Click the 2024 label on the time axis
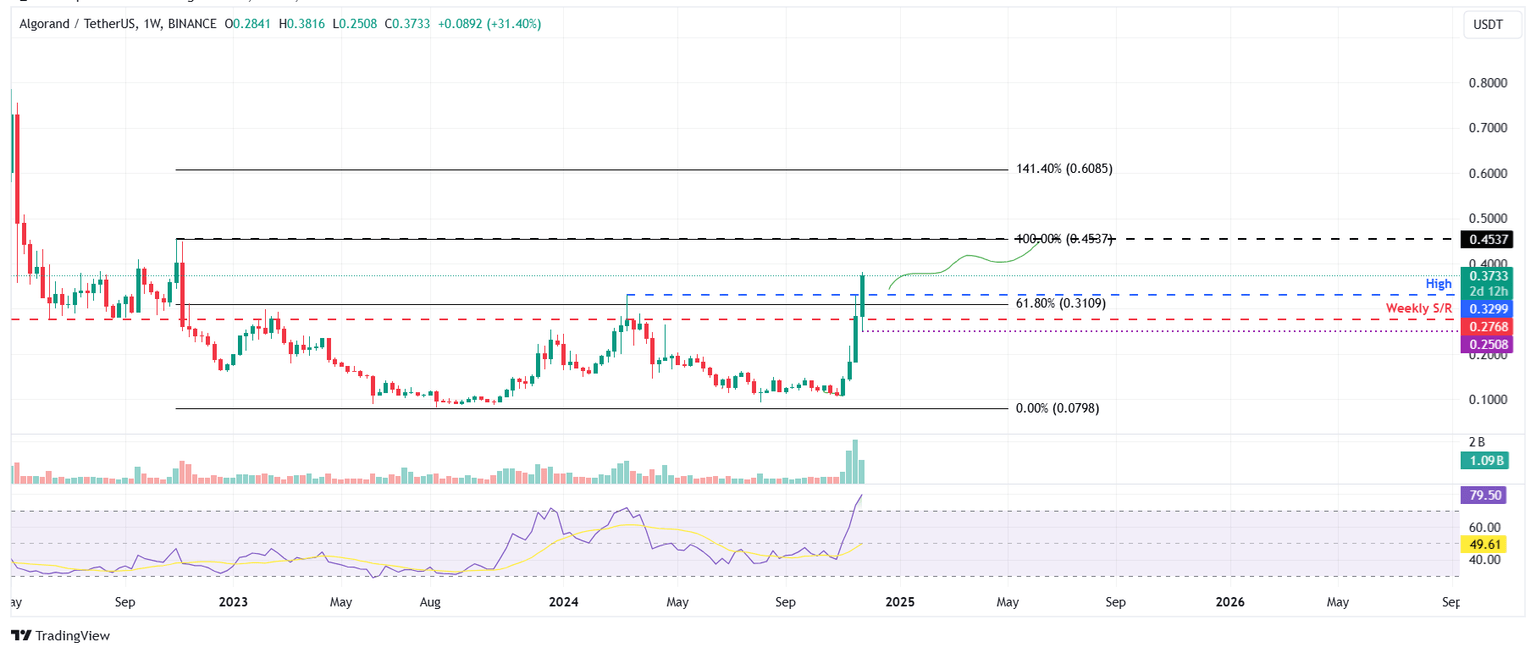The image size is (1536, 654). 563,602
